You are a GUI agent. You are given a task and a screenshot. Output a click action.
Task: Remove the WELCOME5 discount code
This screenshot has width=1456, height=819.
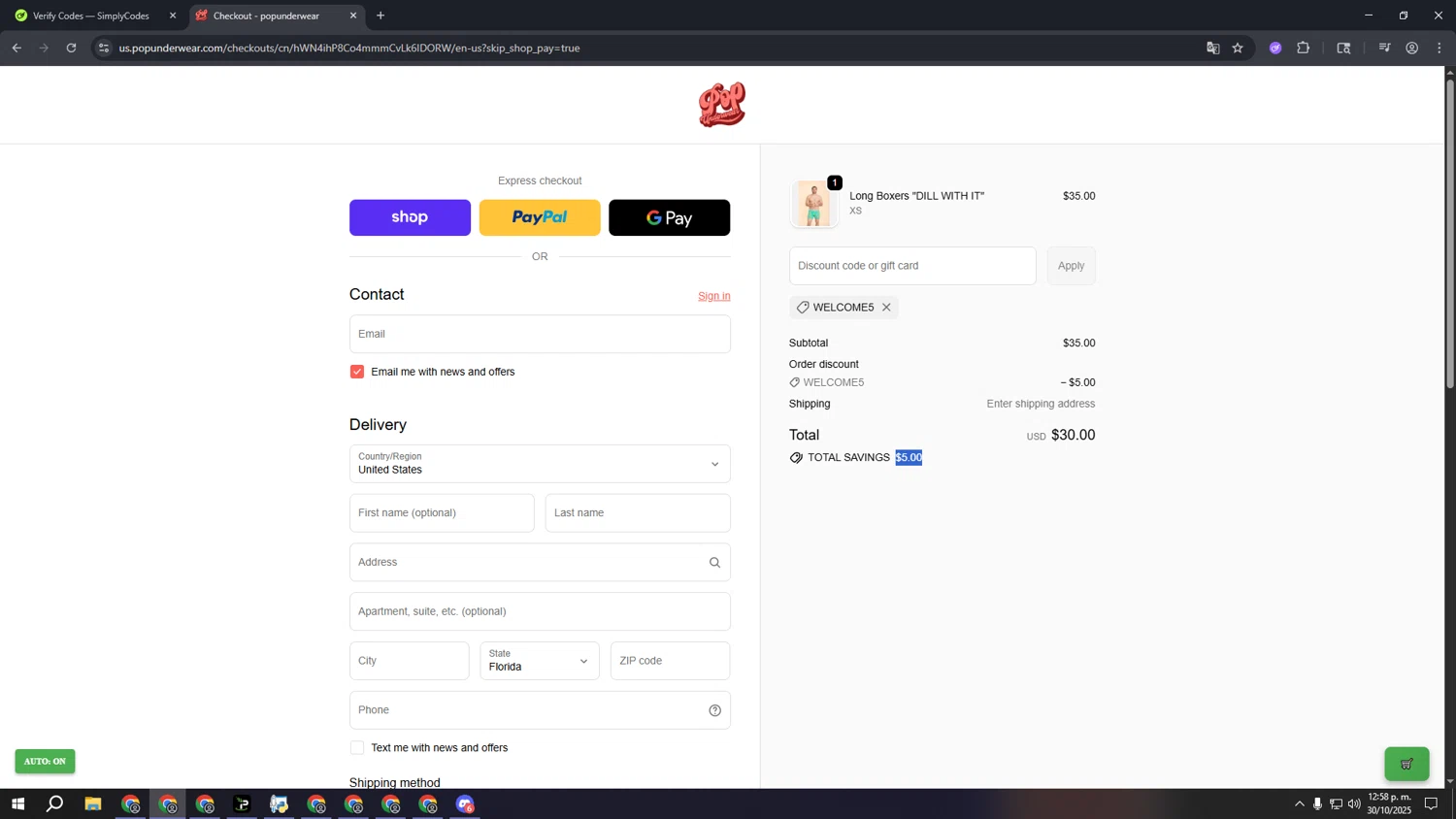tap(886, 308)
